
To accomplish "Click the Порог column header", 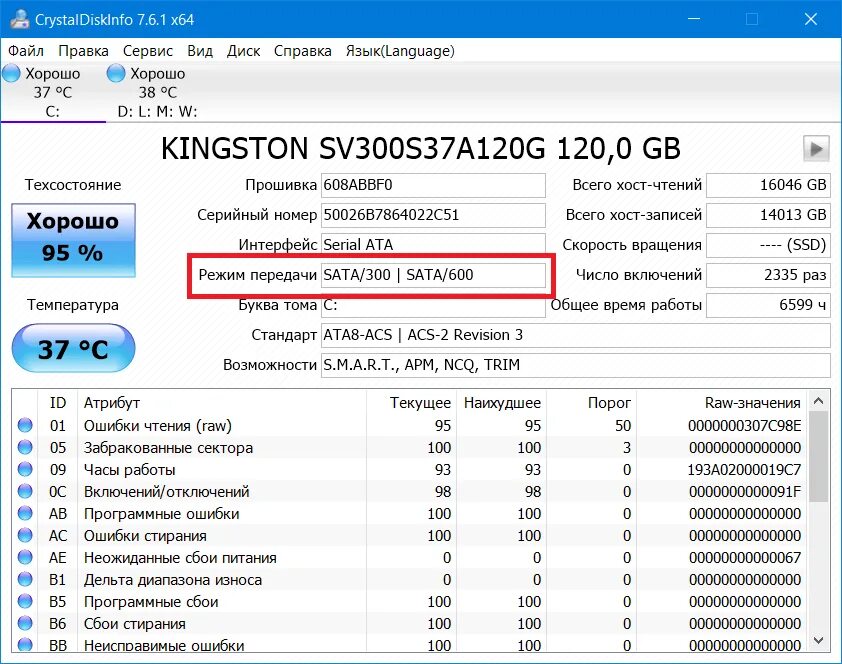I will [591, 403].
